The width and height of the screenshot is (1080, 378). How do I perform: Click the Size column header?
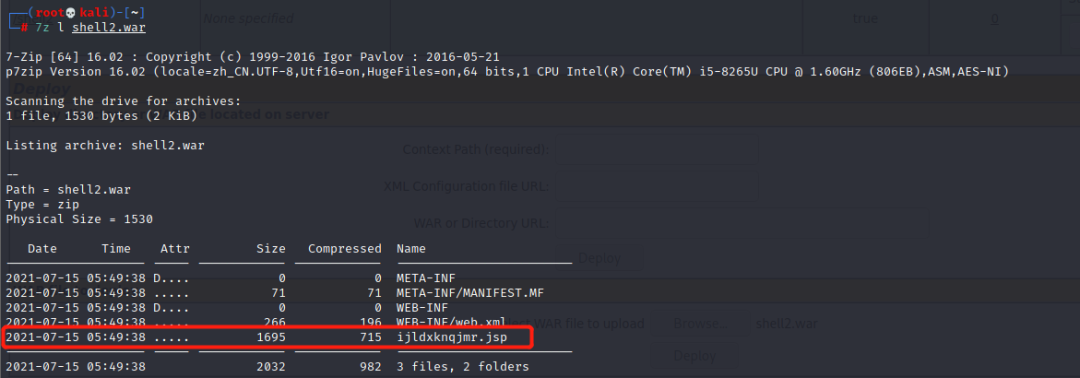[271, 249]
